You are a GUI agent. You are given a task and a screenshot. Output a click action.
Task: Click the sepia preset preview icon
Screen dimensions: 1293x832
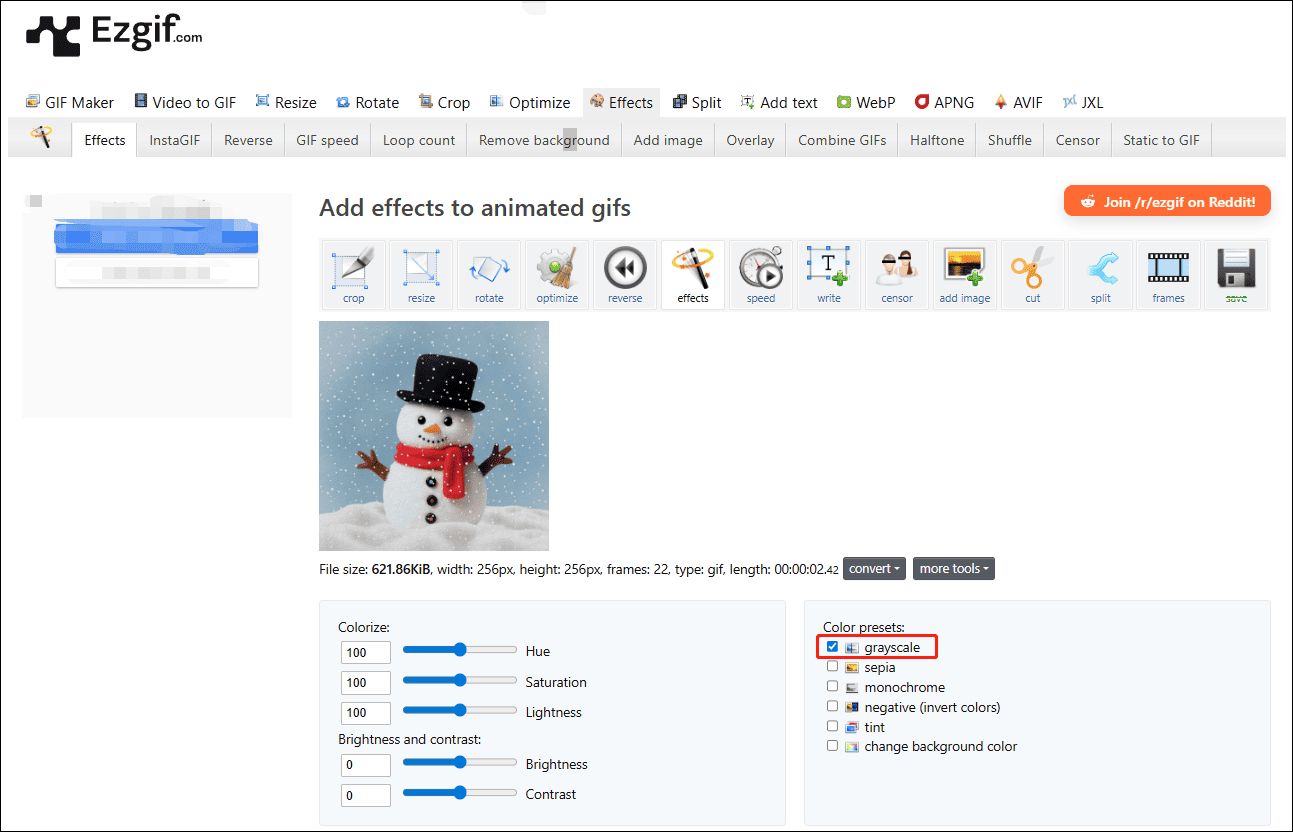[852, 667]
